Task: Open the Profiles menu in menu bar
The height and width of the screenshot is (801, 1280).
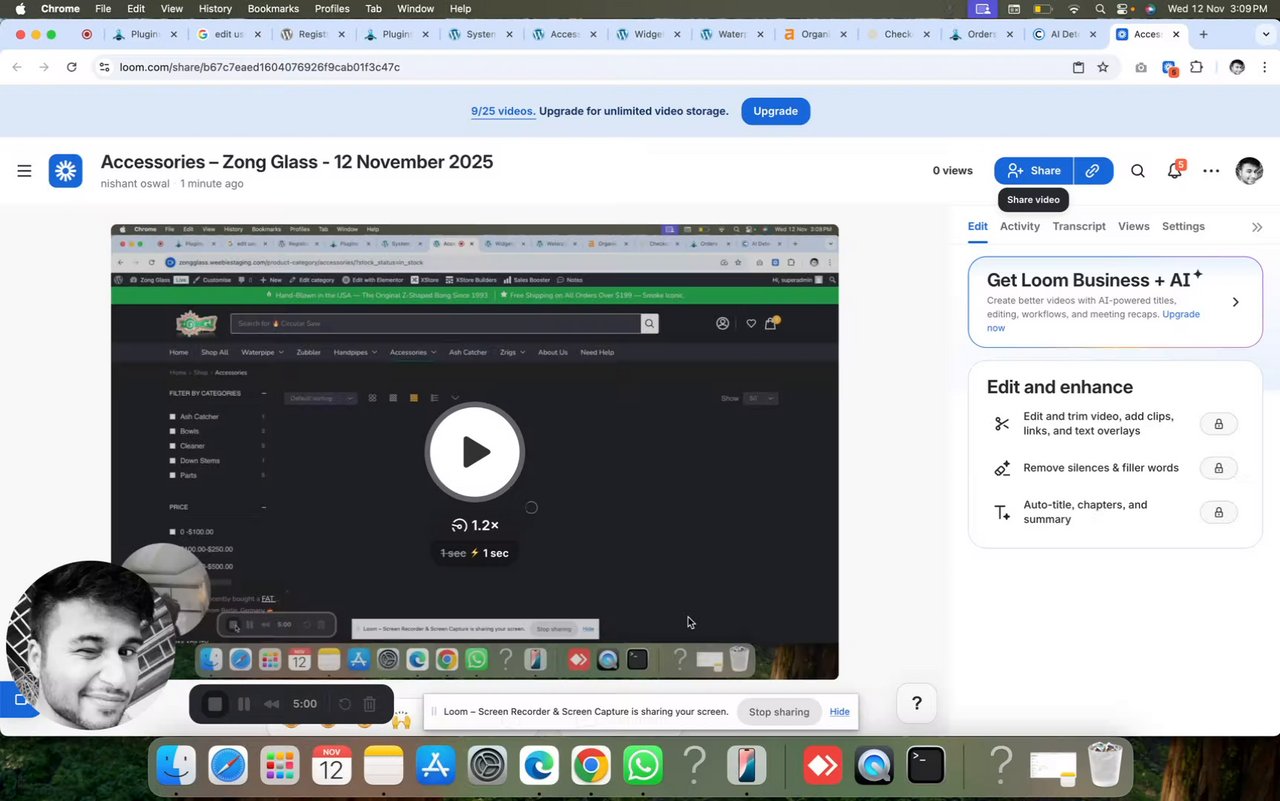Action: [332, 9]
